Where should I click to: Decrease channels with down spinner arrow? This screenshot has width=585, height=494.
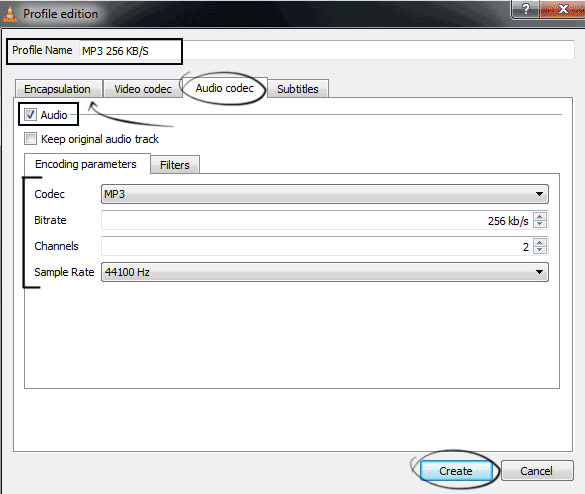[540, 250]
